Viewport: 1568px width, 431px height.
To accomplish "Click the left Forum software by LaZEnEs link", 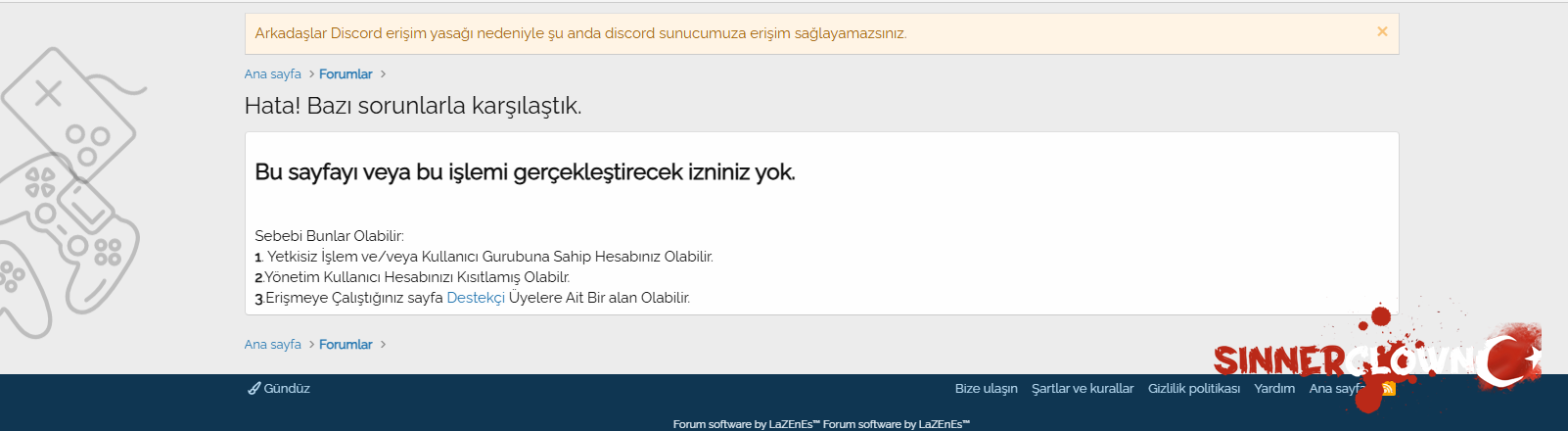I will pos(745,424).
